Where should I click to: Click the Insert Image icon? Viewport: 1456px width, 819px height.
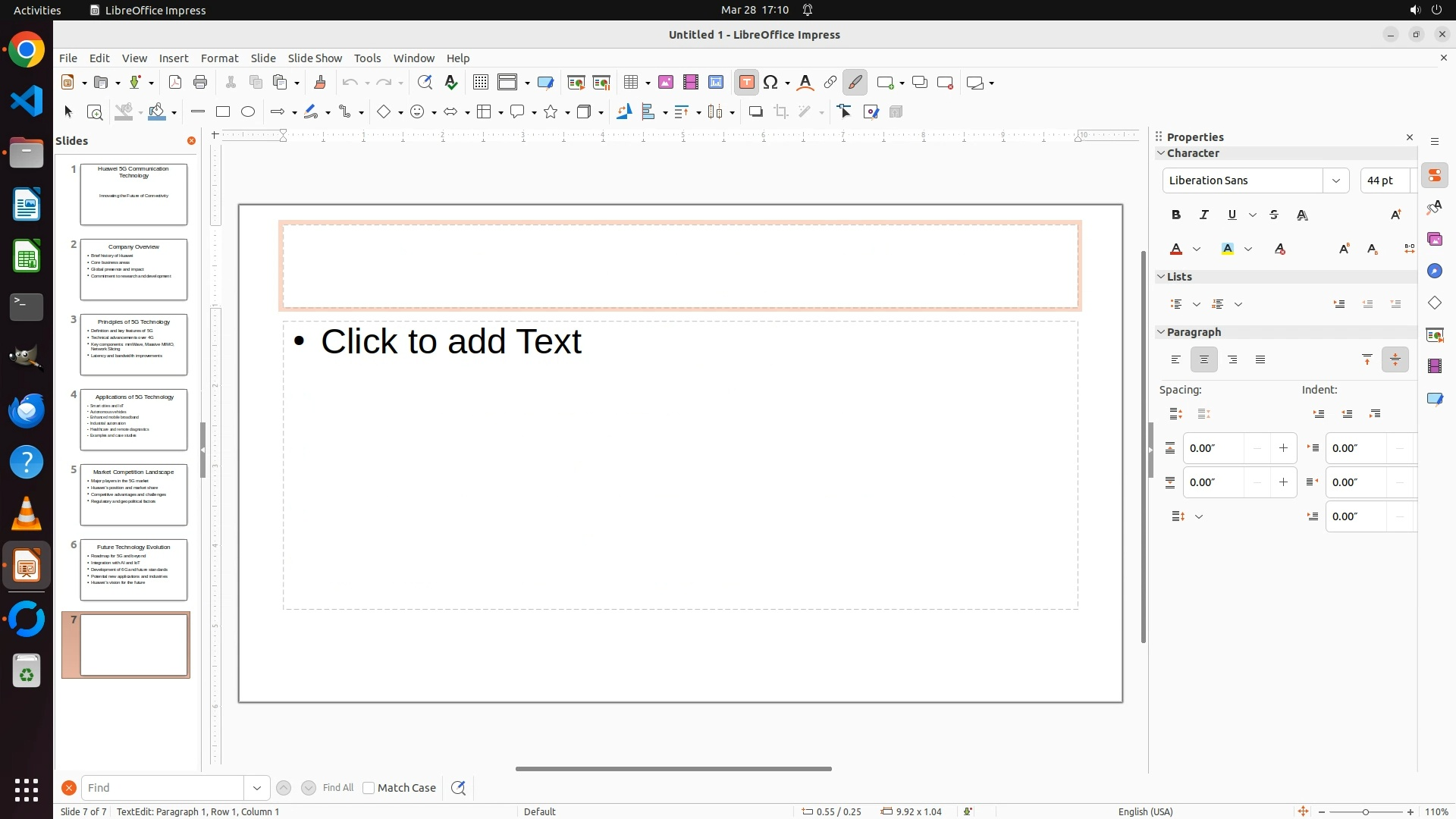pyautogui.click(x=666, y=83)
